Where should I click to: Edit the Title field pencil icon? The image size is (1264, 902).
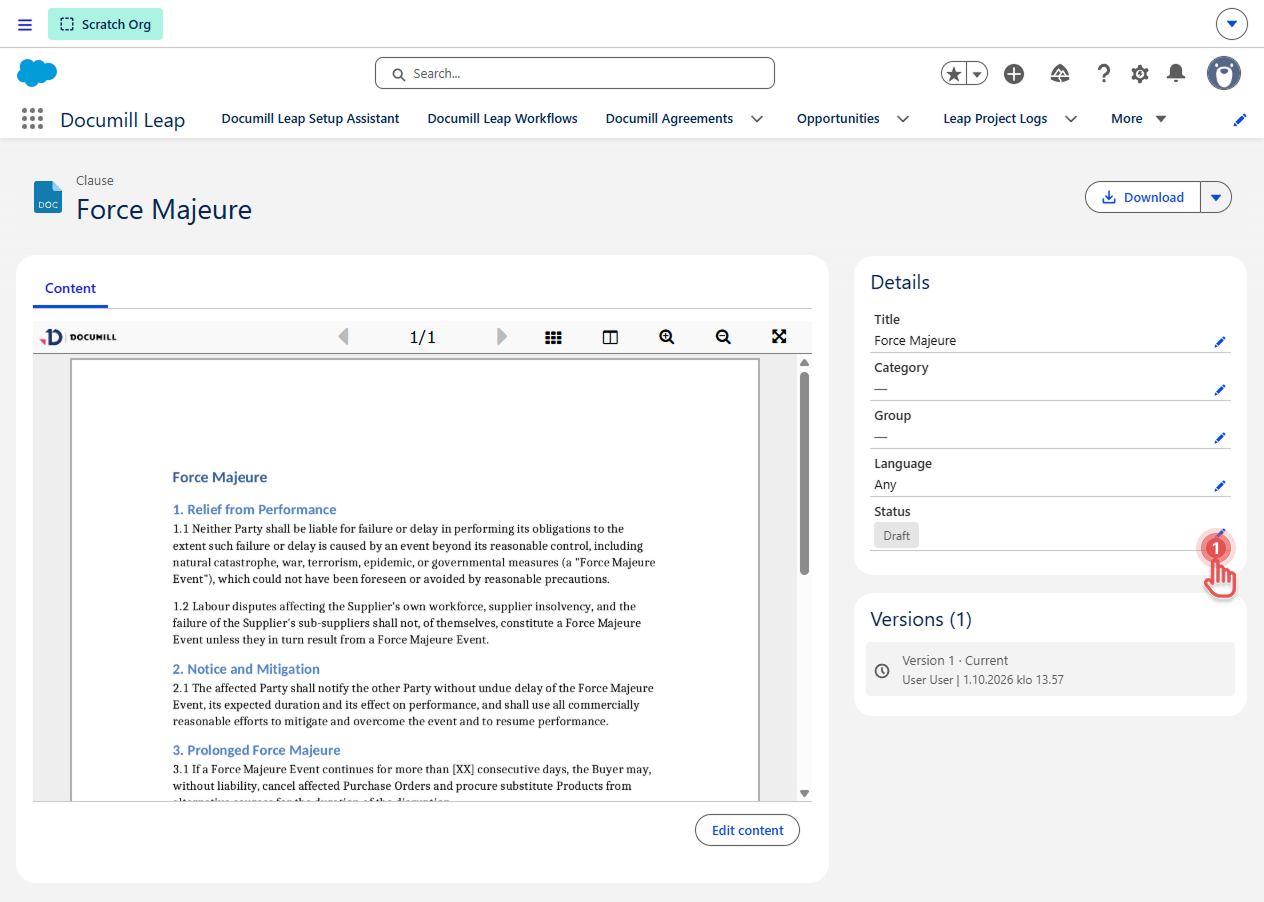tap(1220, 342)
